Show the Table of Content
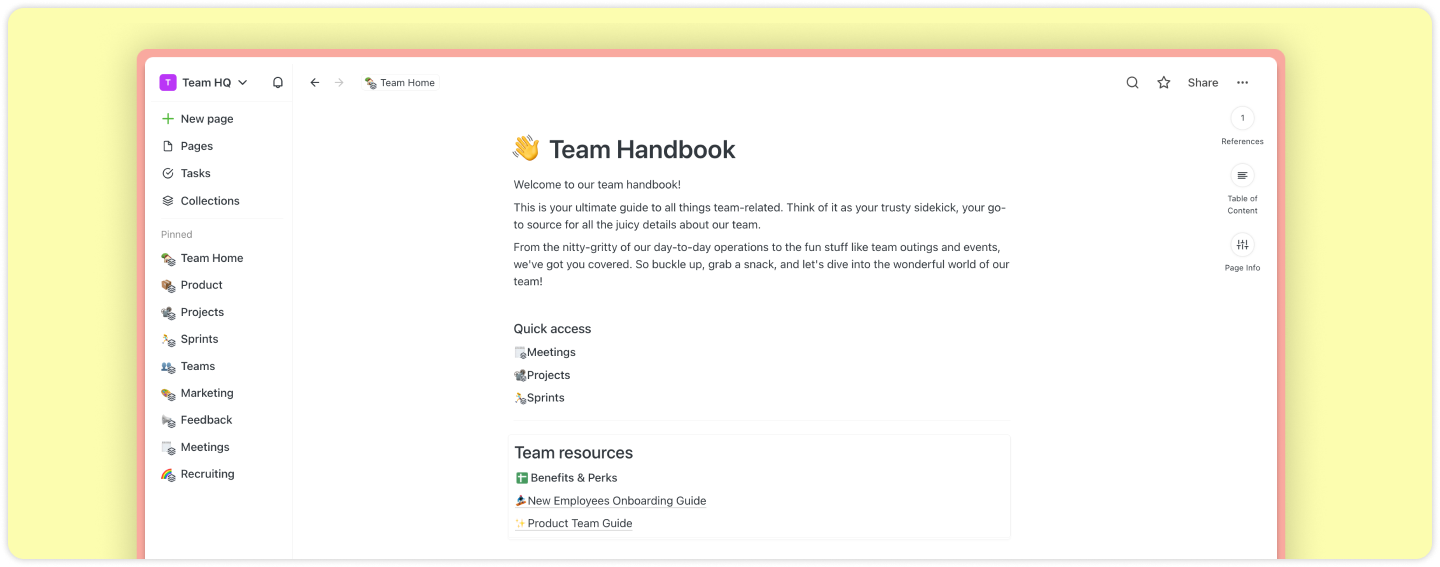Image resolution: width=1440 pixels, height=567 pixels. click(1242, 176)
